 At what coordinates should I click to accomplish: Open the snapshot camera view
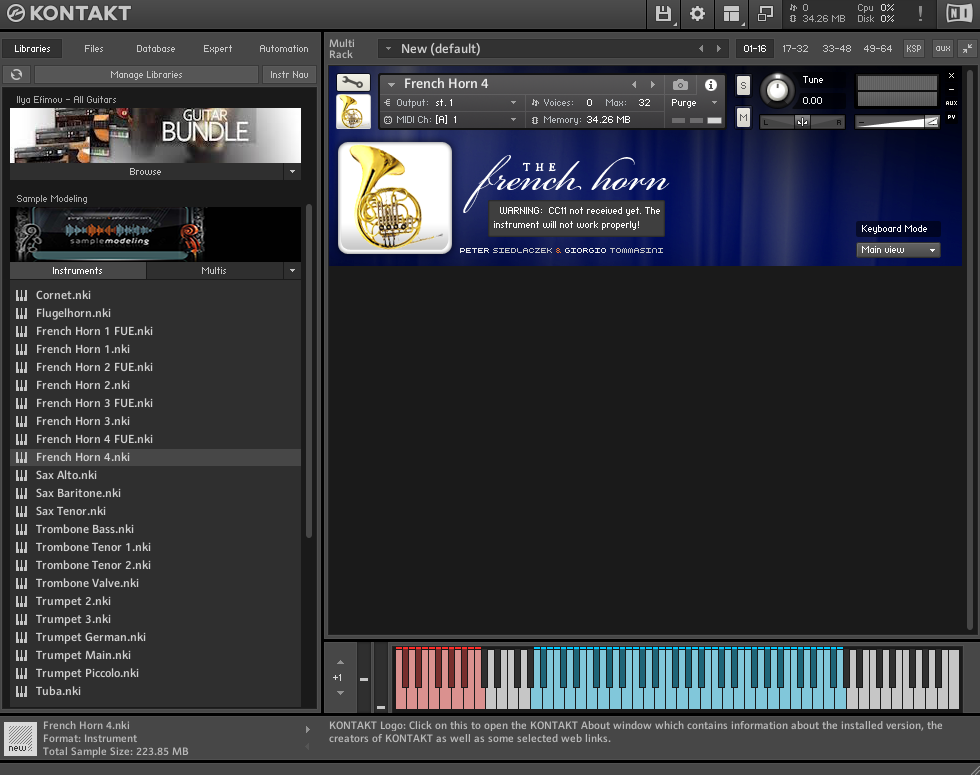pyautogui.click(x=680, y=84)
